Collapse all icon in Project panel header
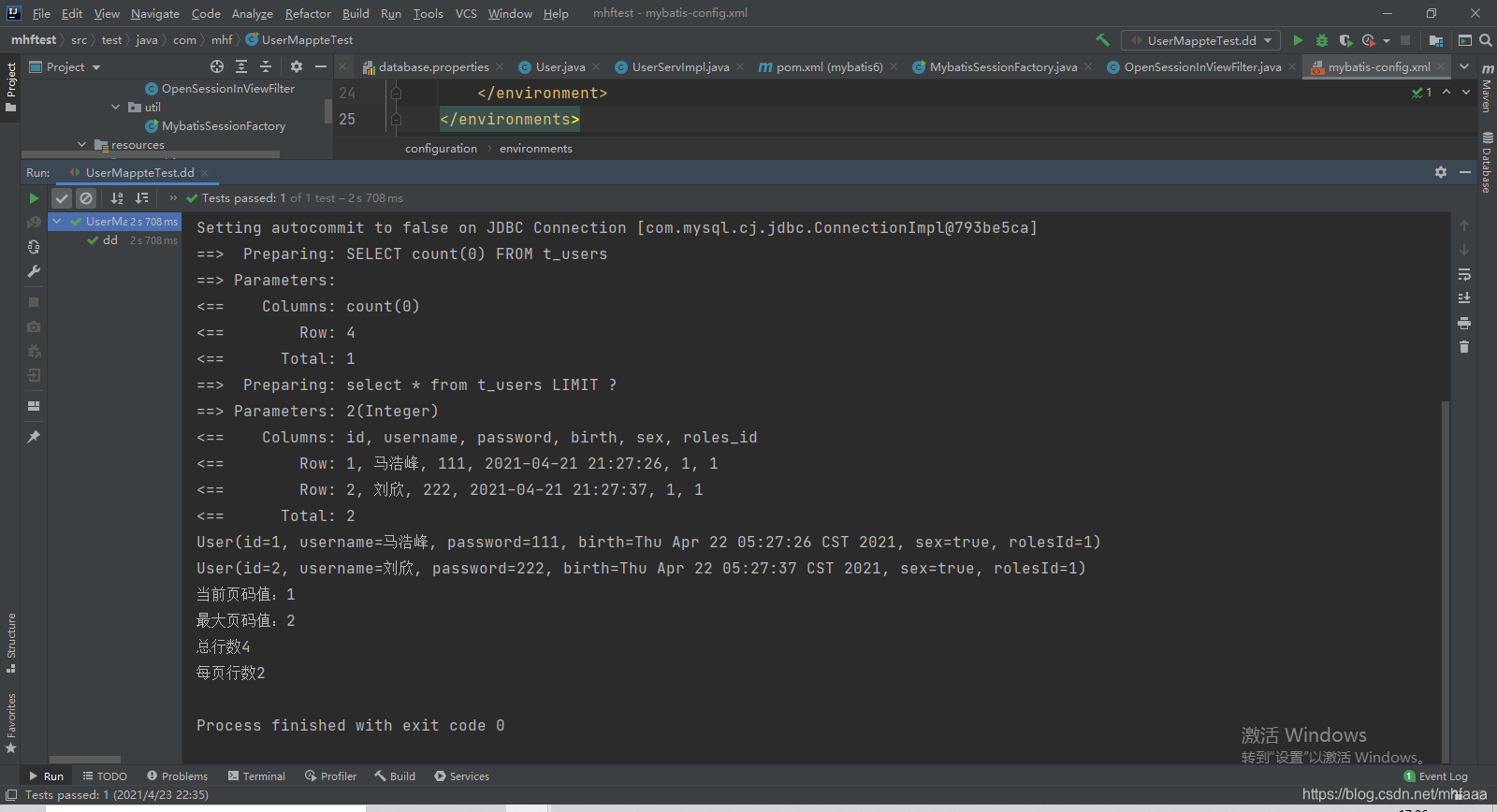 [266, 66]
